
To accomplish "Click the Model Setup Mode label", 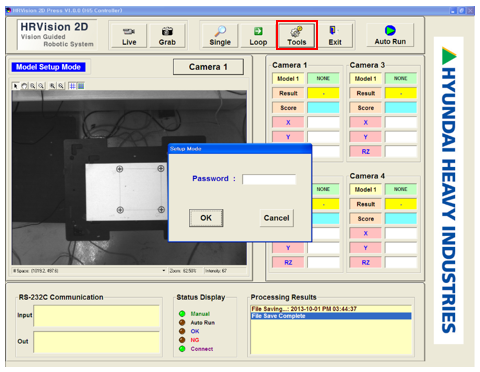I will (x=48, y=67).
